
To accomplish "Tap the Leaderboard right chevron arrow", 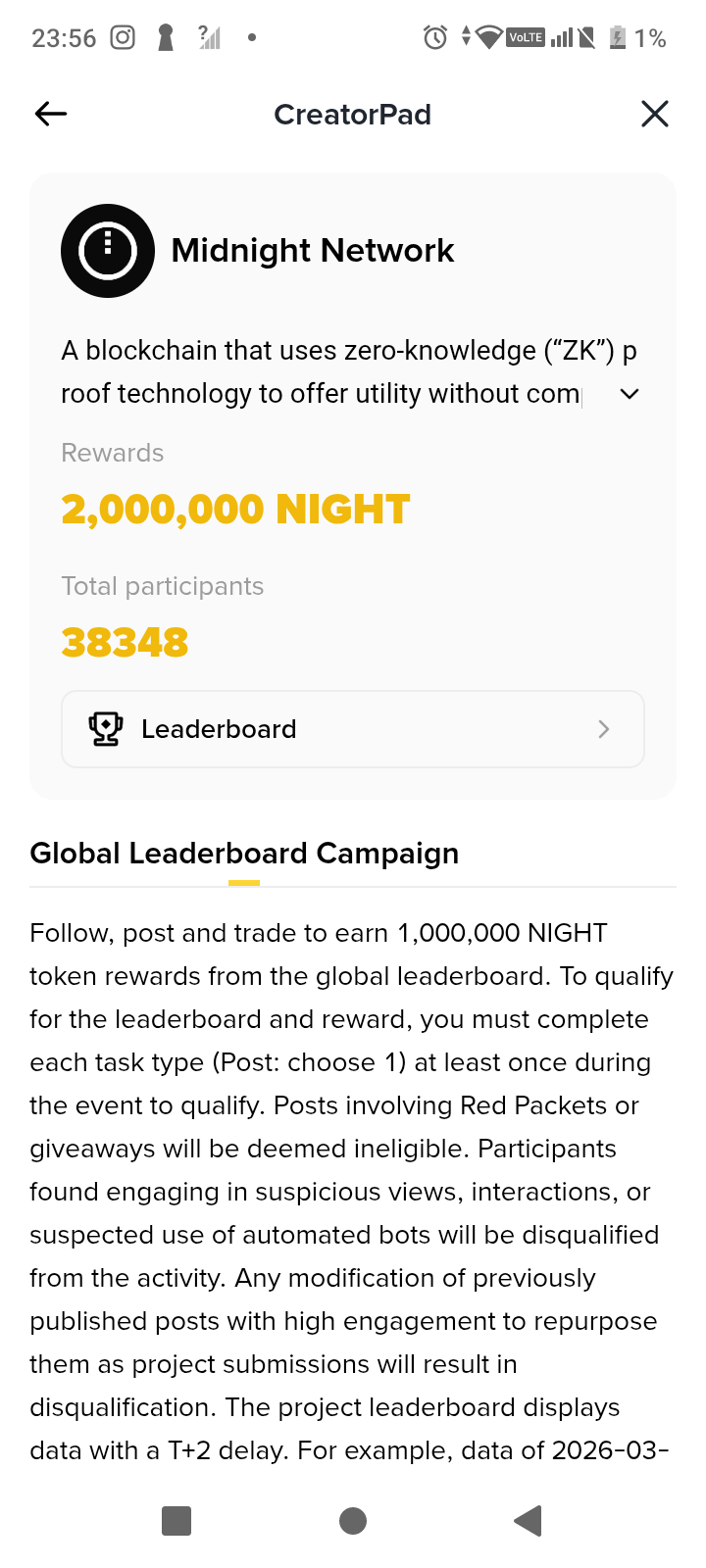I will click(x=604, y=729).
